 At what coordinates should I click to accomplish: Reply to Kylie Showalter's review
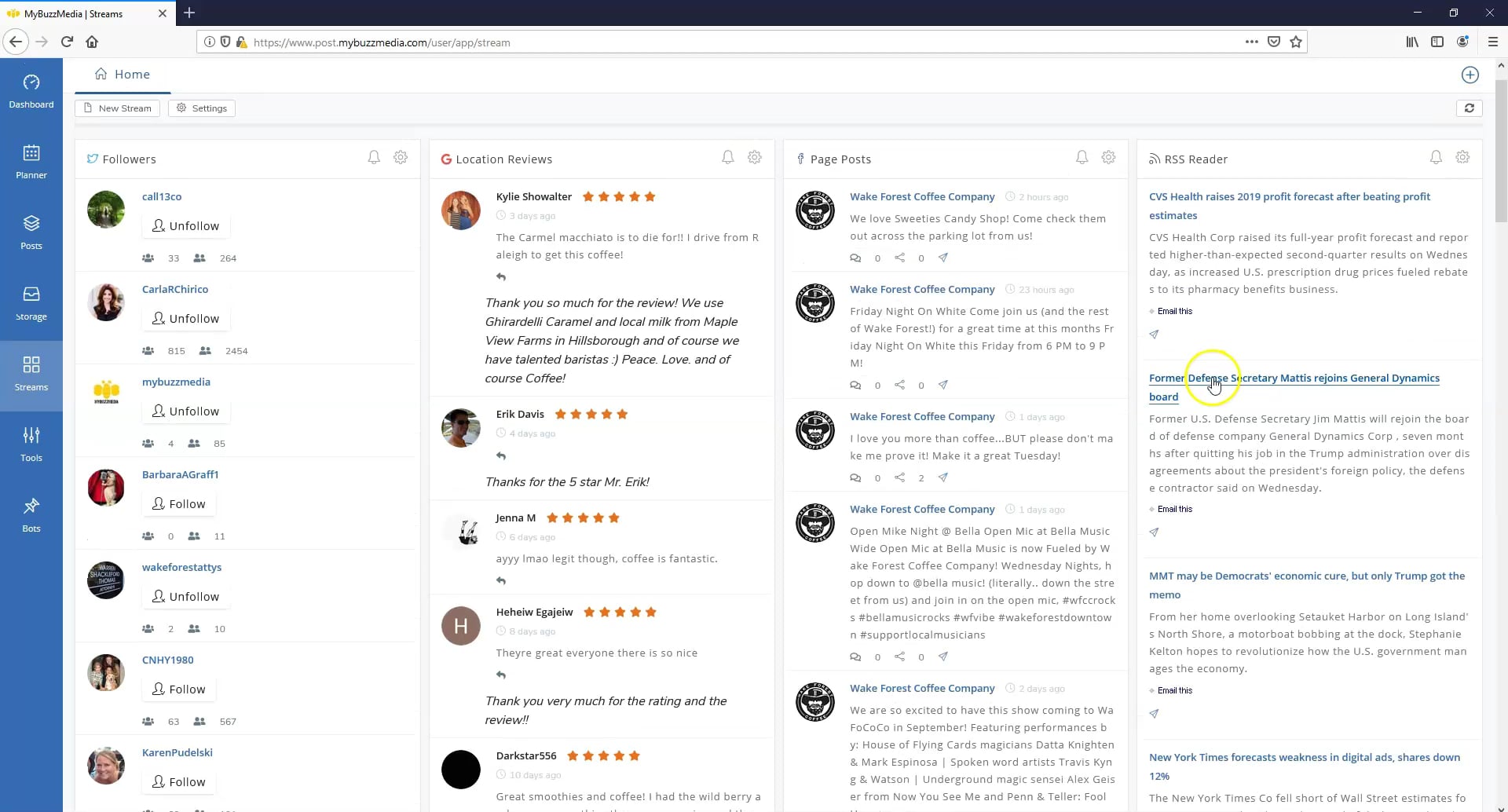501,276
